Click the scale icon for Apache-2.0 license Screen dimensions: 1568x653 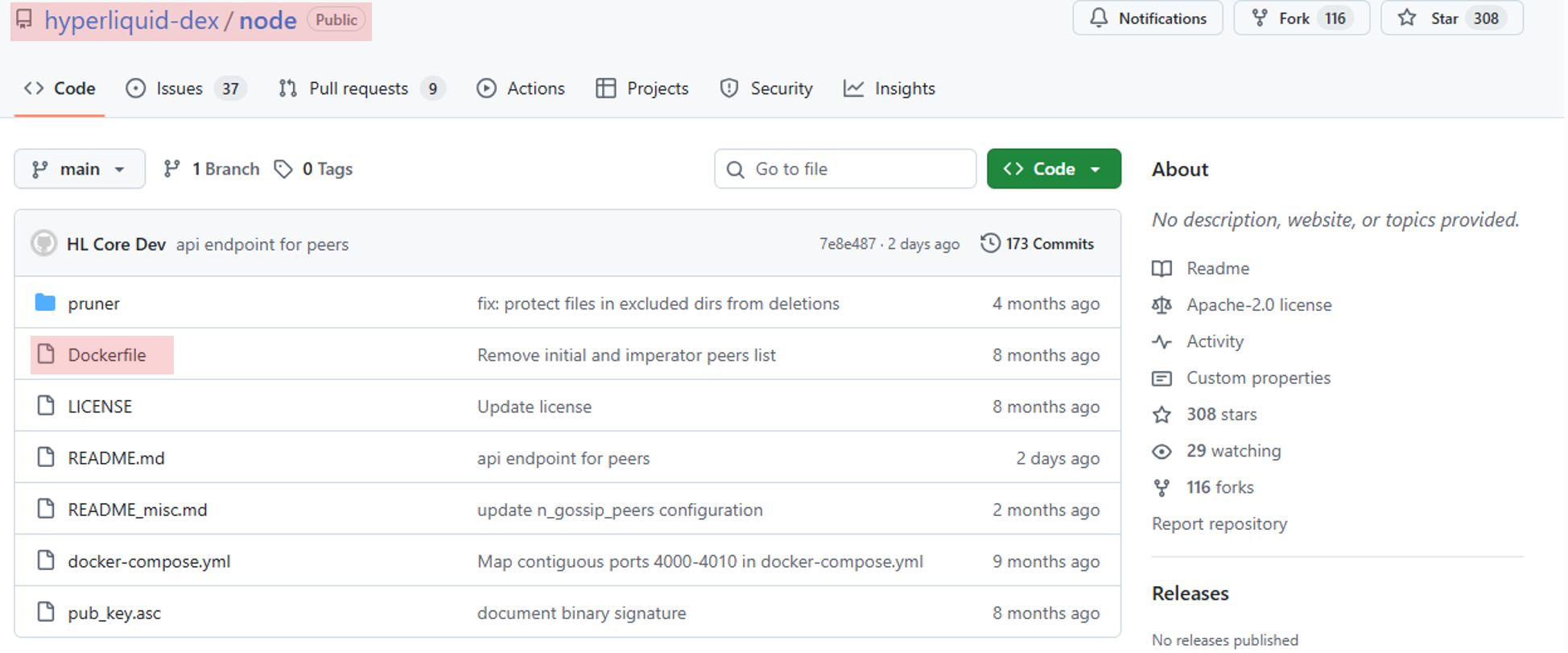click(1162, 305)
